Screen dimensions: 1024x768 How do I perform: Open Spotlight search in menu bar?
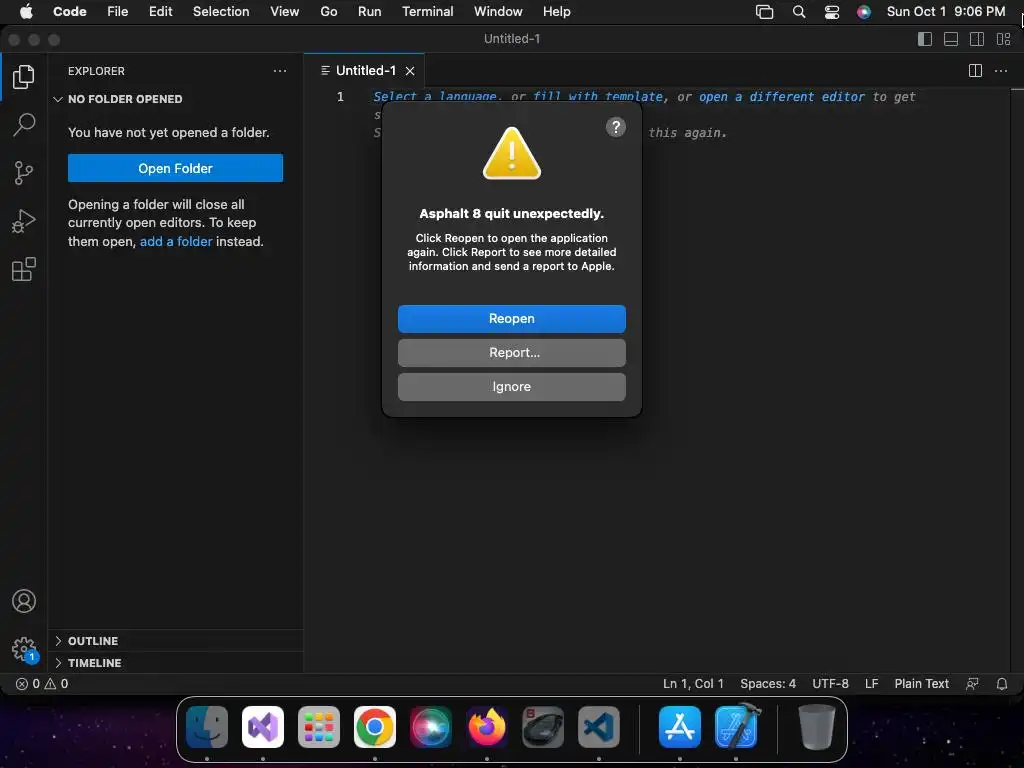coord(799,12)
